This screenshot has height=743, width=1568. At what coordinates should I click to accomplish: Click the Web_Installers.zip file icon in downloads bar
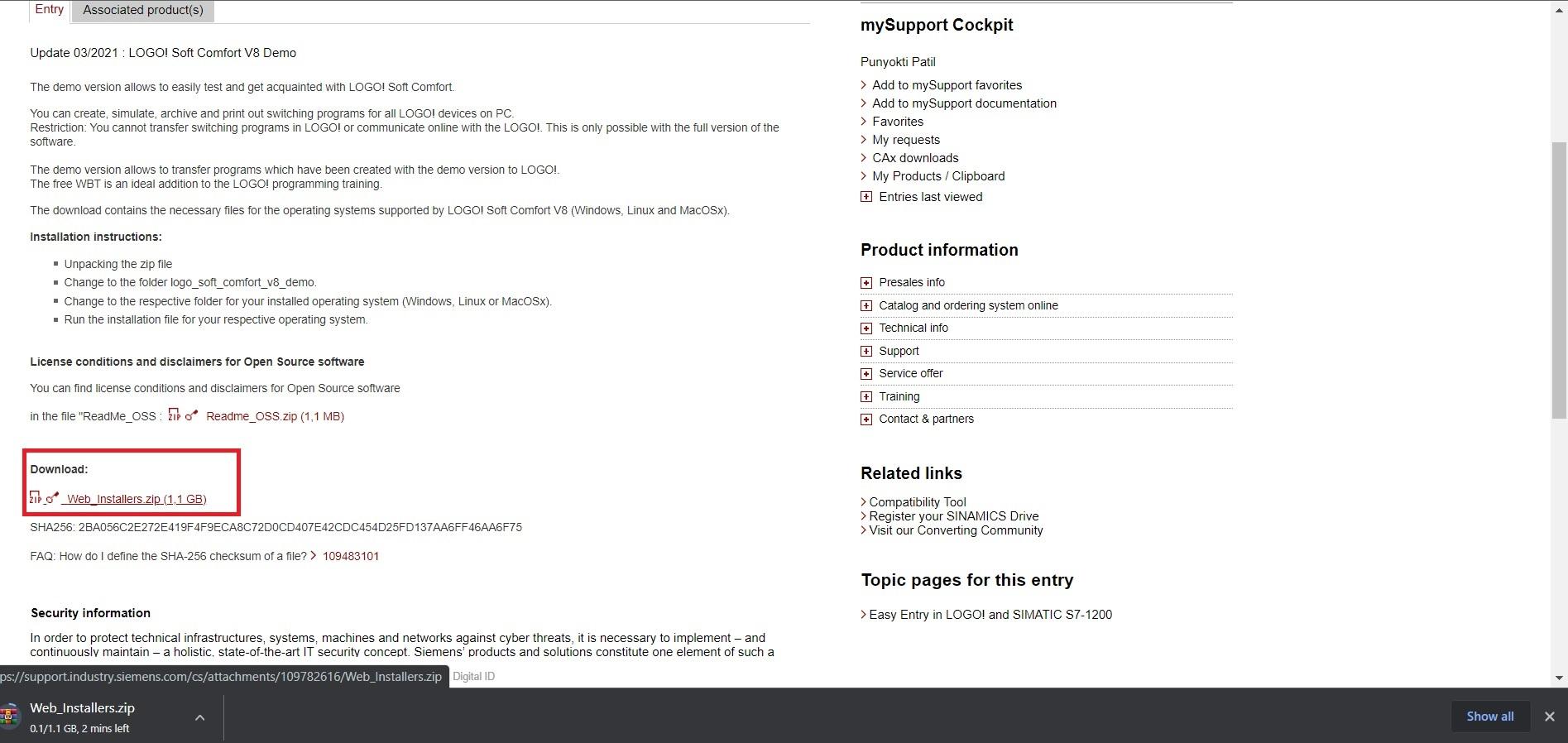click(x=9, y=717)
